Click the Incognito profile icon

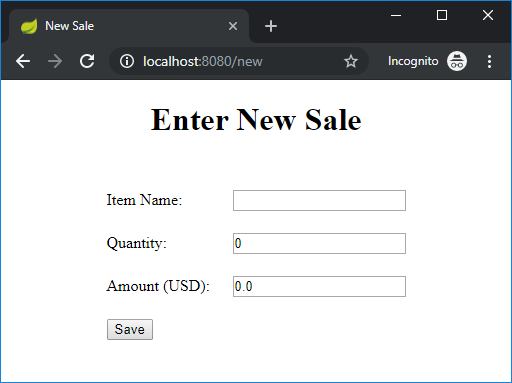[x=457, y=61]
